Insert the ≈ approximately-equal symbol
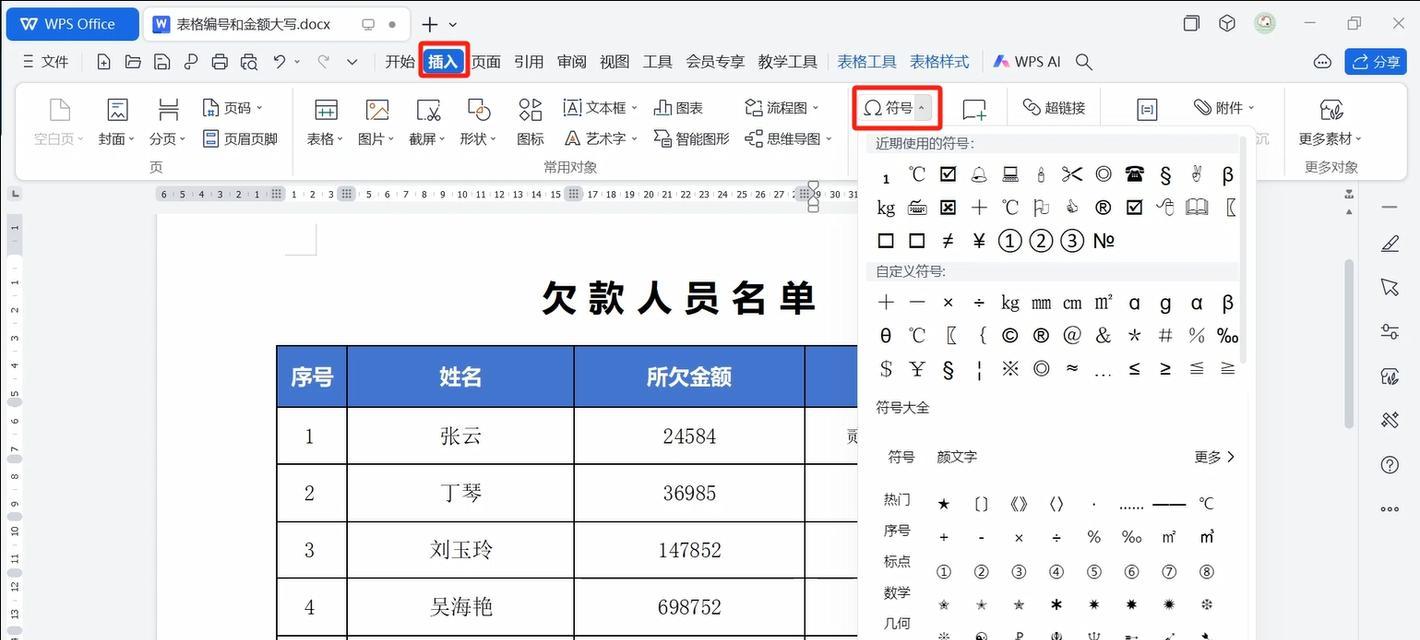The image size is (1420, 640). [x=1072, y=369]
